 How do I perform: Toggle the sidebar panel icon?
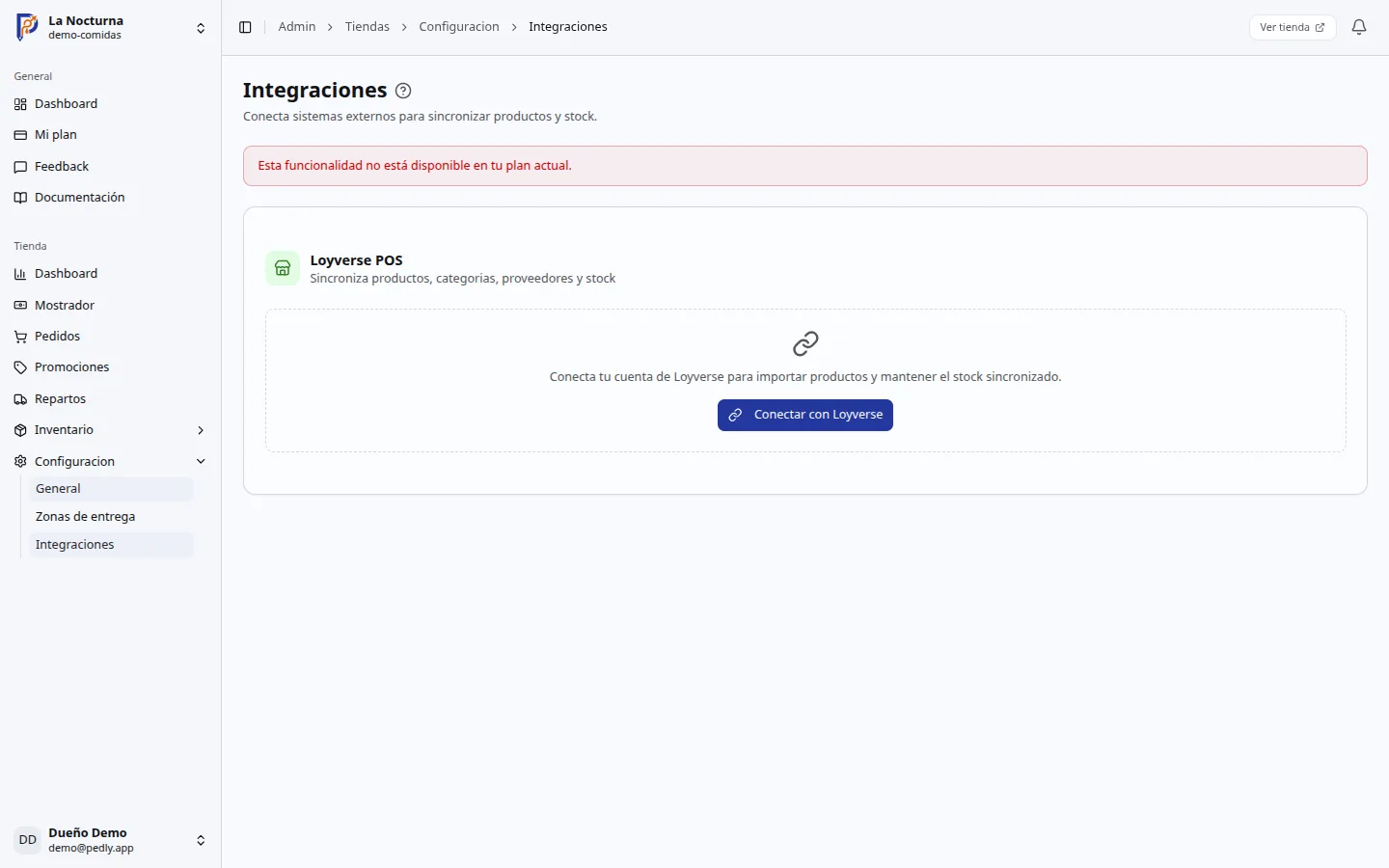pos(245,27)
